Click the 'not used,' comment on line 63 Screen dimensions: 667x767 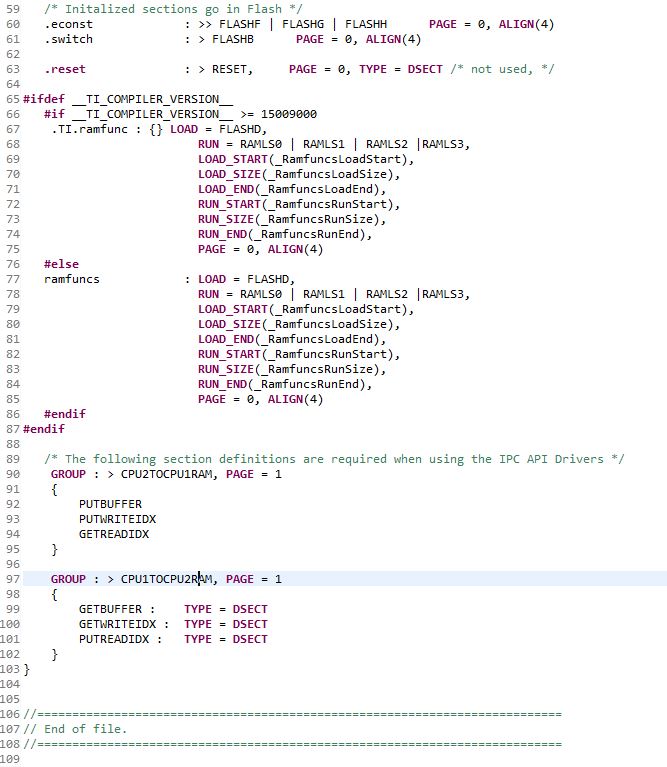click(x=502, y=69)
